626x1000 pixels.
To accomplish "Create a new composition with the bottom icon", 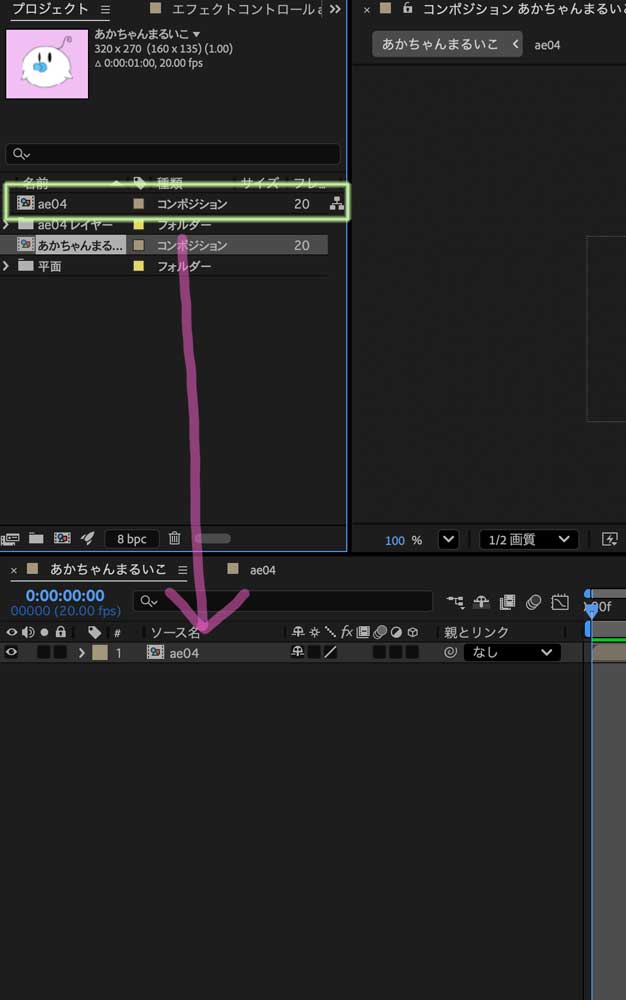I will 62,539.
